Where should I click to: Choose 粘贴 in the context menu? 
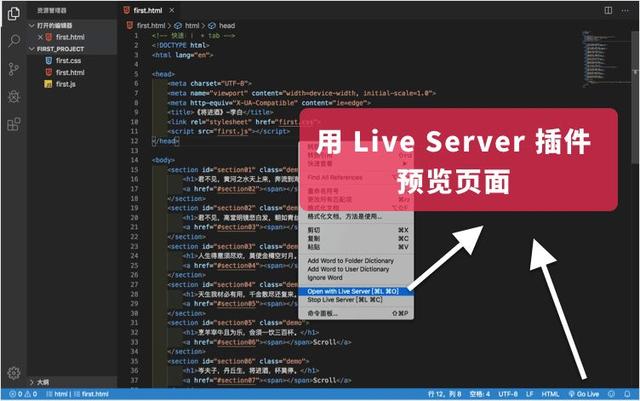pos(356,247)
